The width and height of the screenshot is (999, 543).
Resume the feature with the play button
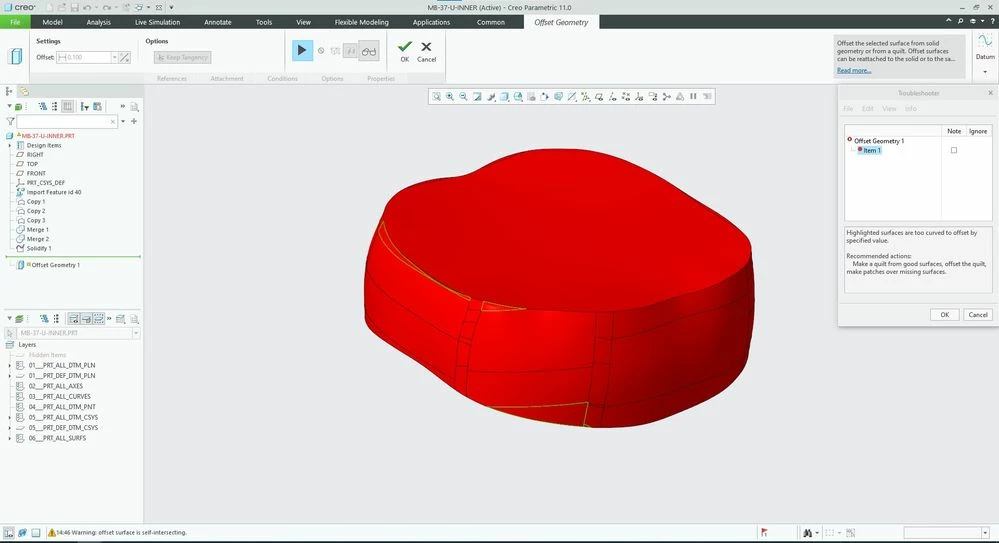point(302,50)
